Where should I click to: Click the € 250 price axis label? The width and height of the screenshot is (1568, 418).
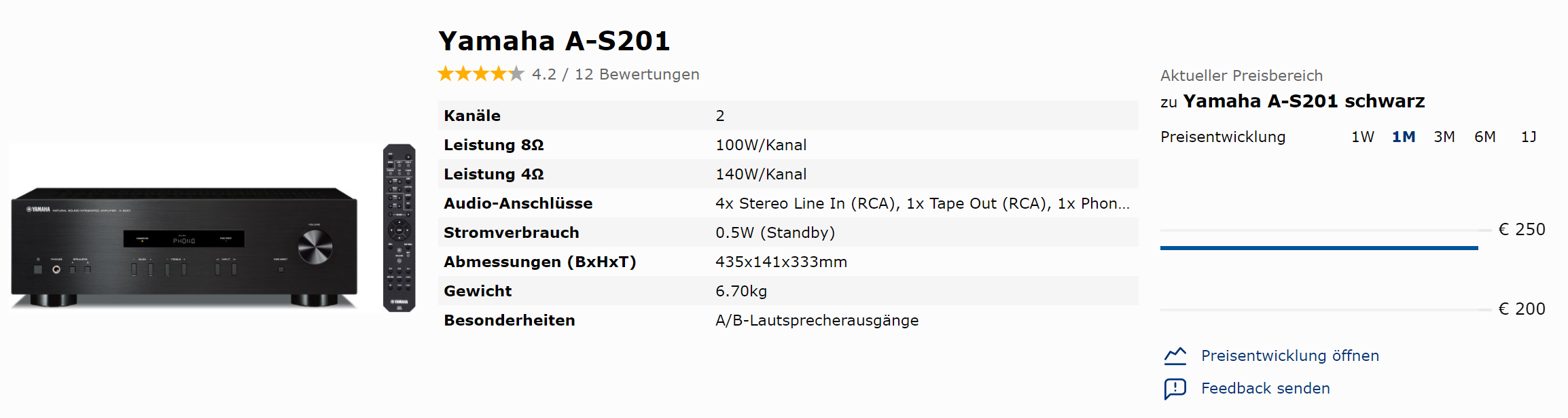tap(1522, 230)
